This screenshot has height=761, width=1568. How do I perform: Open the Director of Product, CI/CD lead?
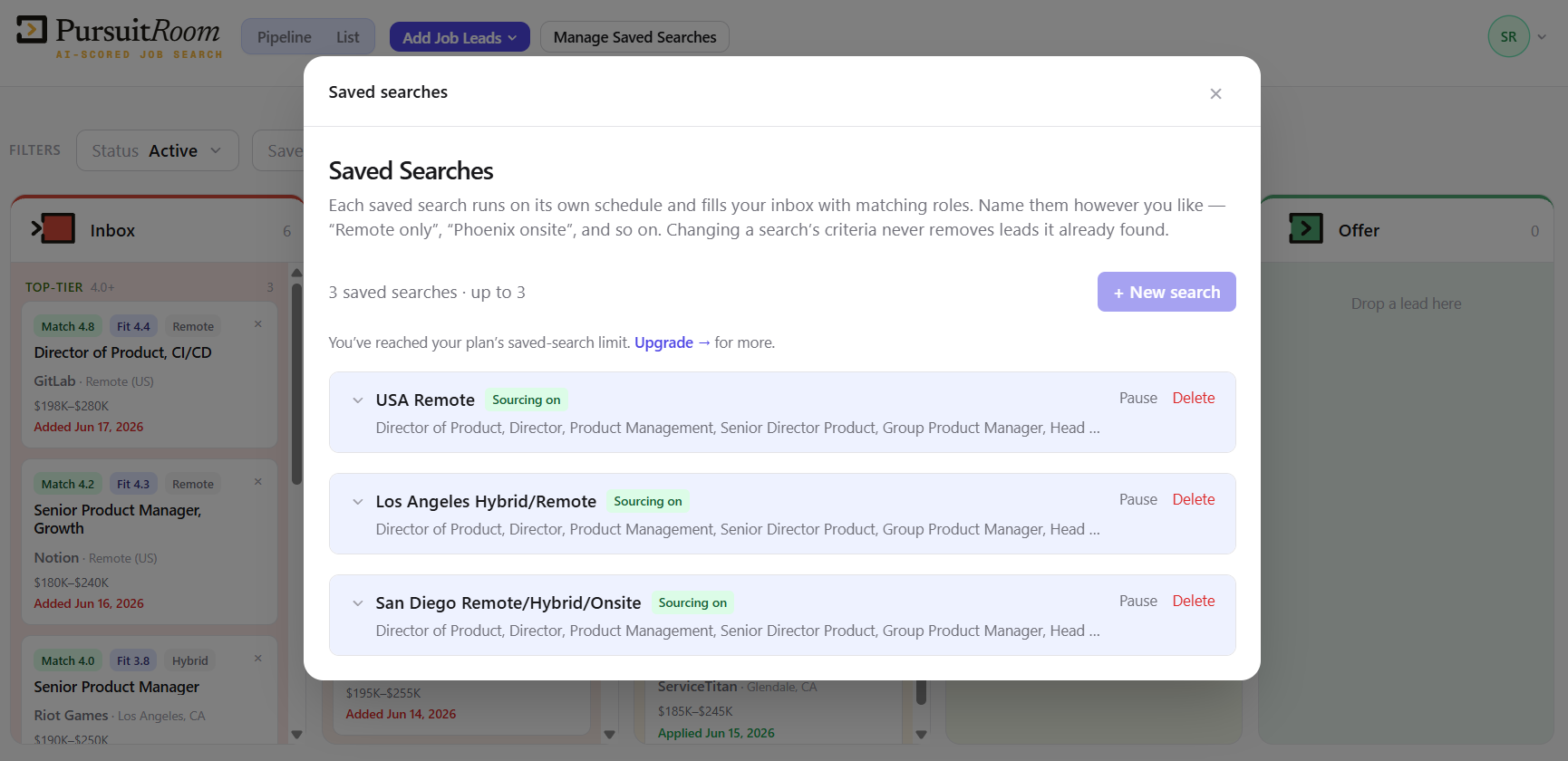coord(123,352)
